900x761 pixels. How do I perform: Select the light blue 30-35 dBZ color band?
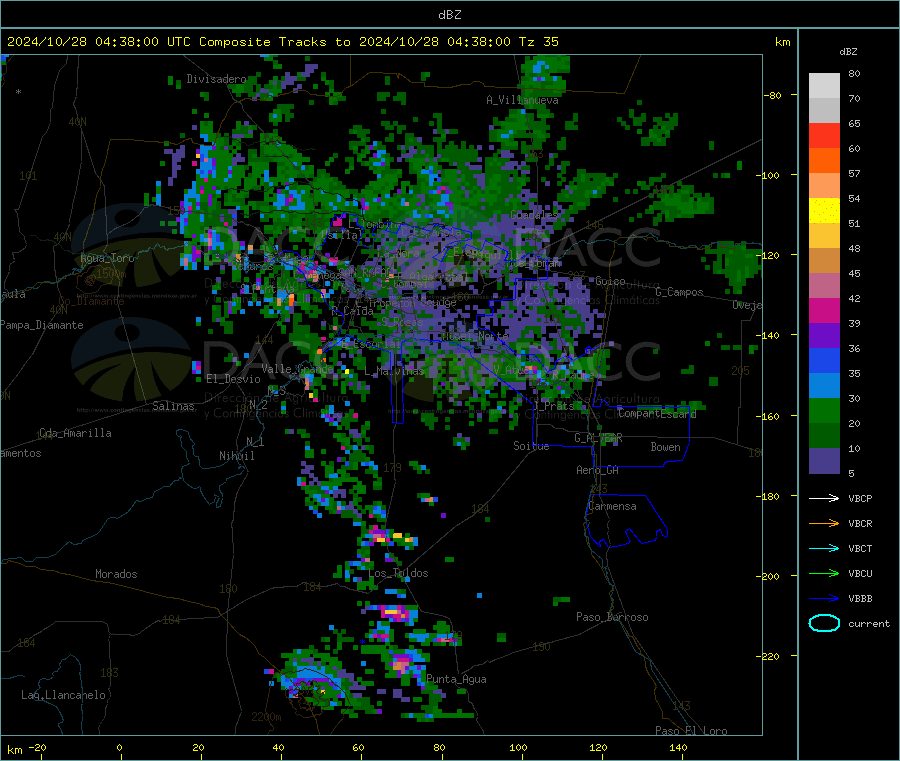[x=824, y=386]
